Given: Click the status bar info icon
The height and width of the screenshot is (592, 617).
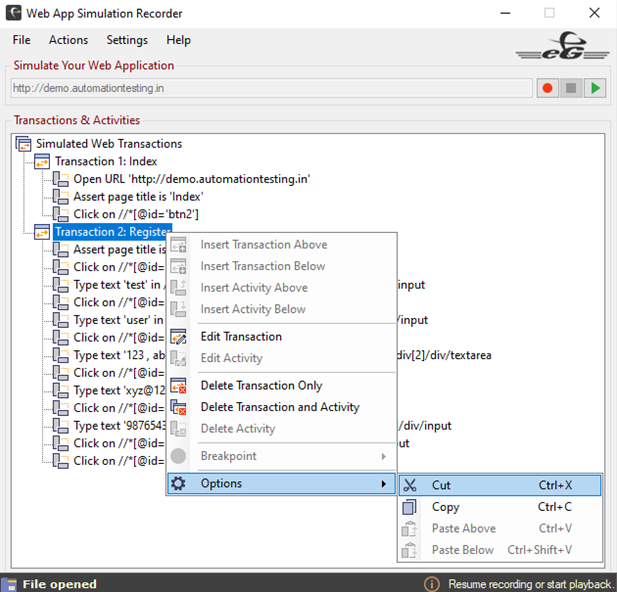Looking at the screenshot, I should 432,584.
